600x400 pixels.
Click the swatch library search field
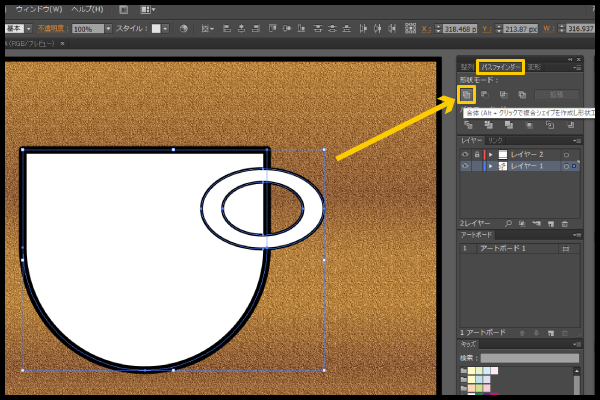(529, 357)
